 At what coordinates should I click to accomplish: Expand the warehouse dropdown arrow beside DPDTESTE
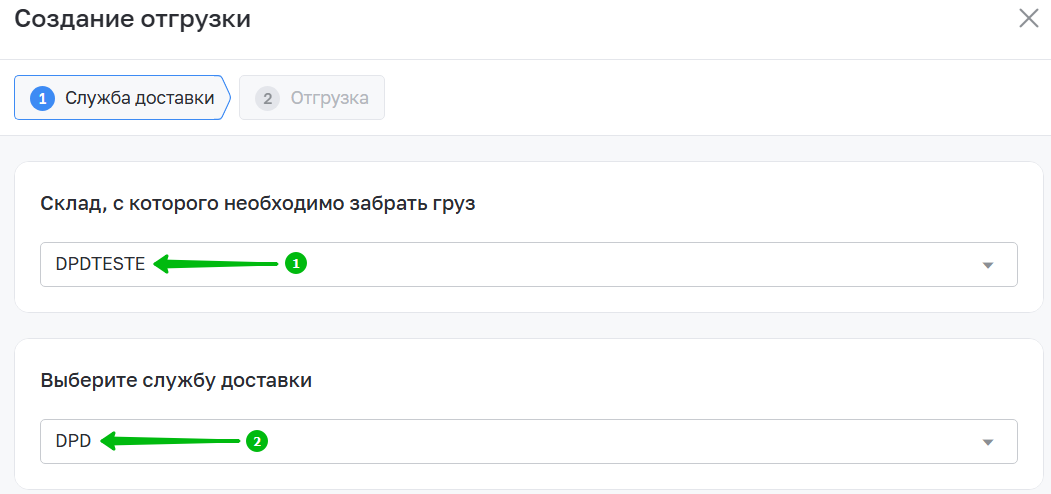[x=988, y=265]
